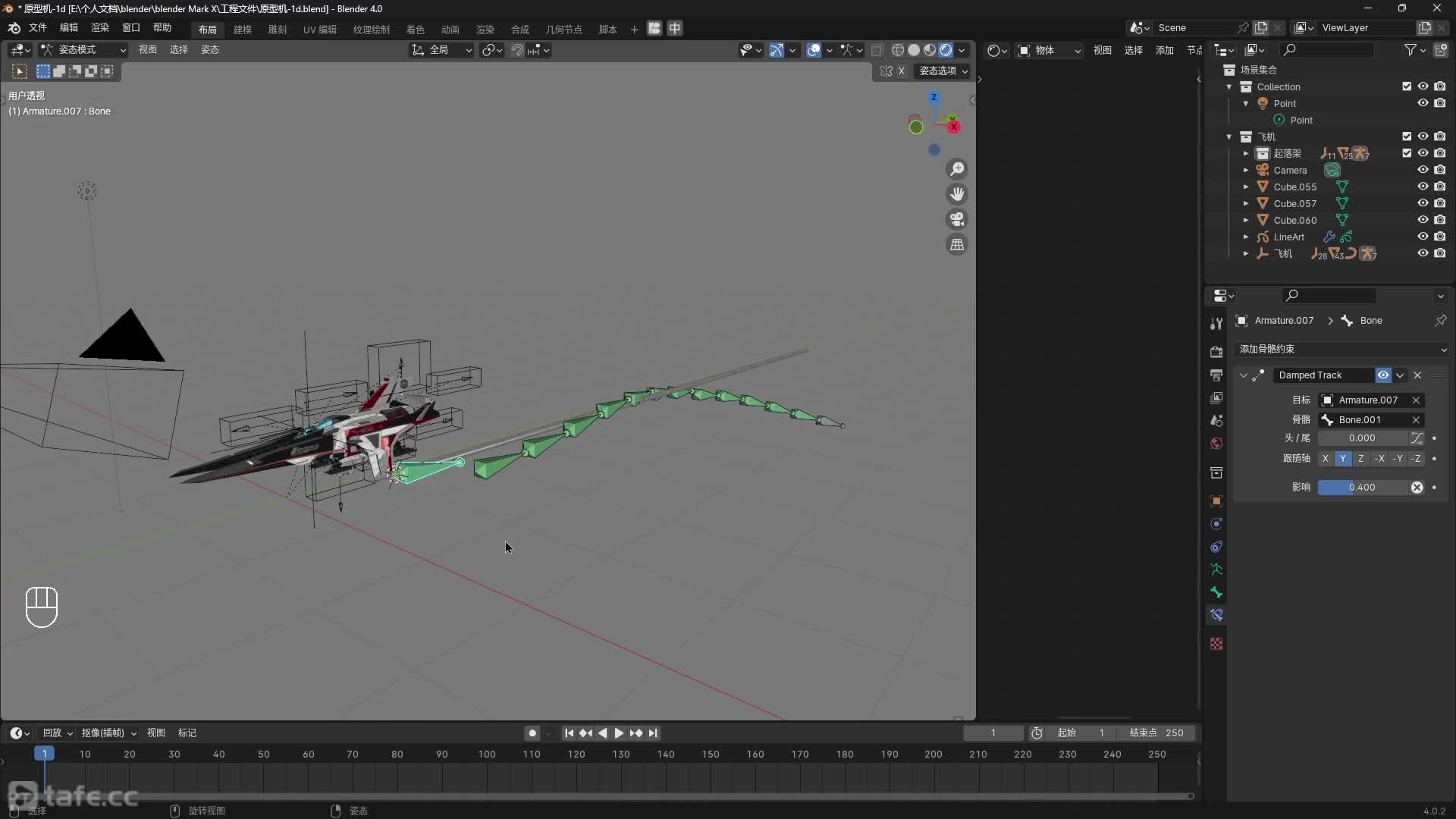The width and height of the screenshot is (1456, 819).
Task: Open the Object properties tab icon
Action: click(1216, 501)
